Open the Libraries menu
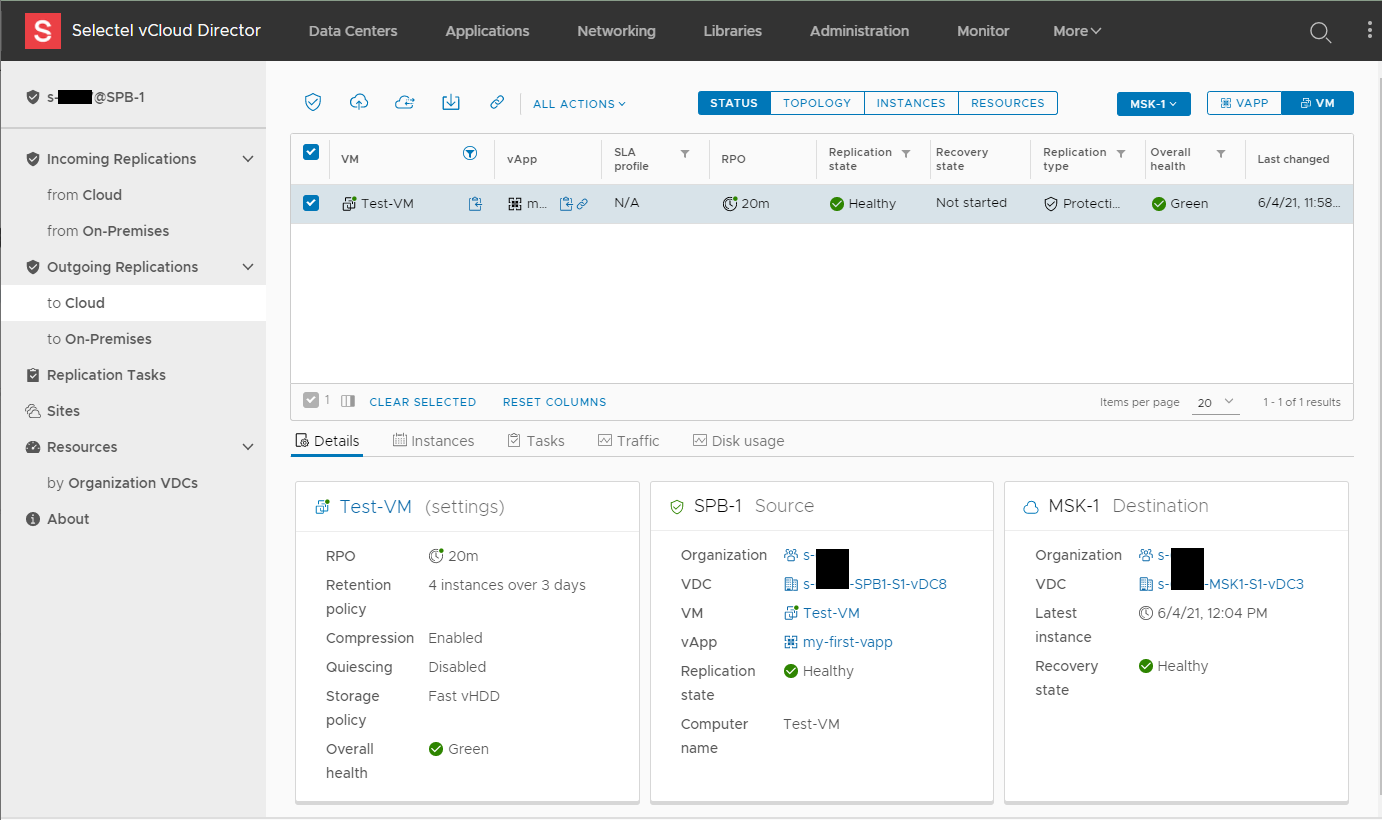This screenshot has height=820, width=1382. point(732,31)
